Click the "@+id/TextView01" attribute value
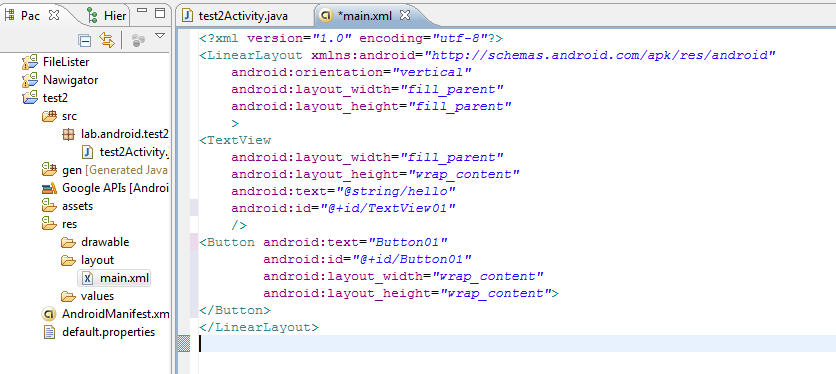Viewport: 836px width, 374px height. pos(388,208)
